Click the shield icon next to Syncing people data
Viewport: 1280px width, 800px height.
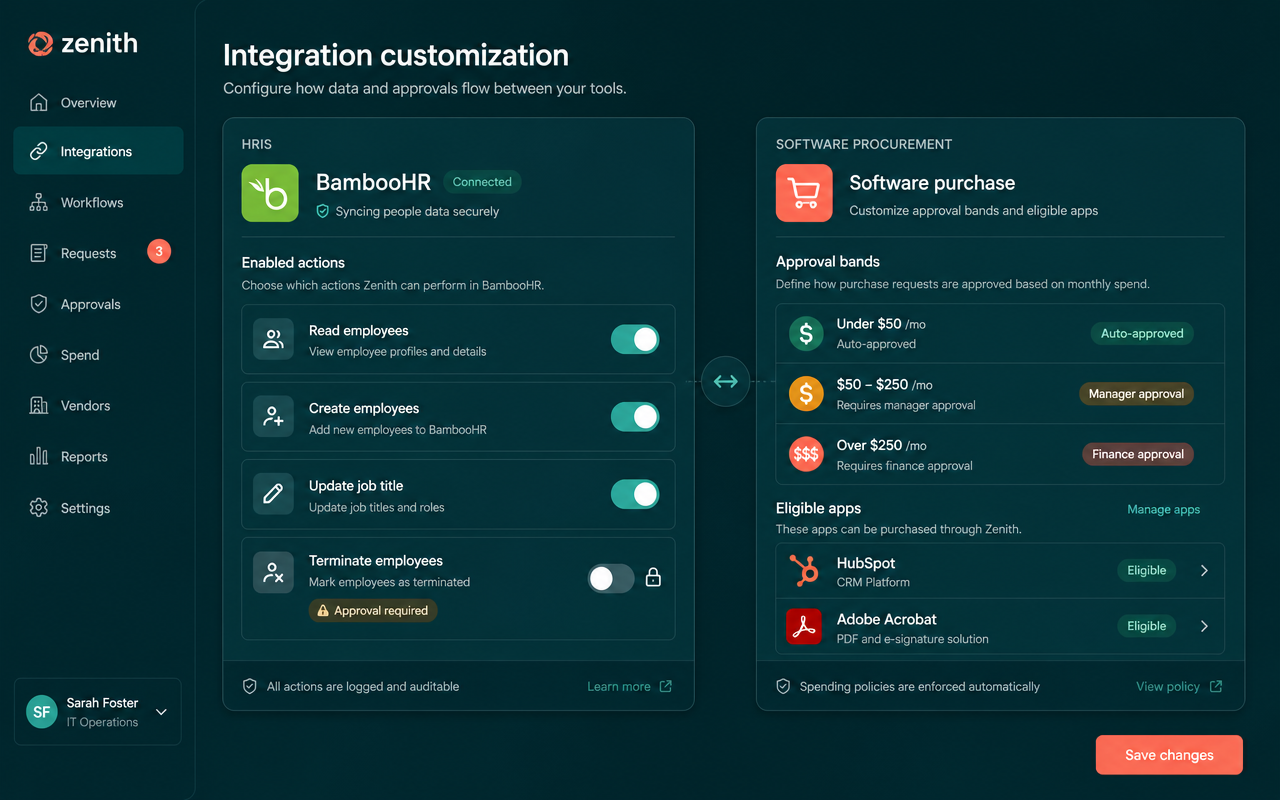click(x=322, y=211)
